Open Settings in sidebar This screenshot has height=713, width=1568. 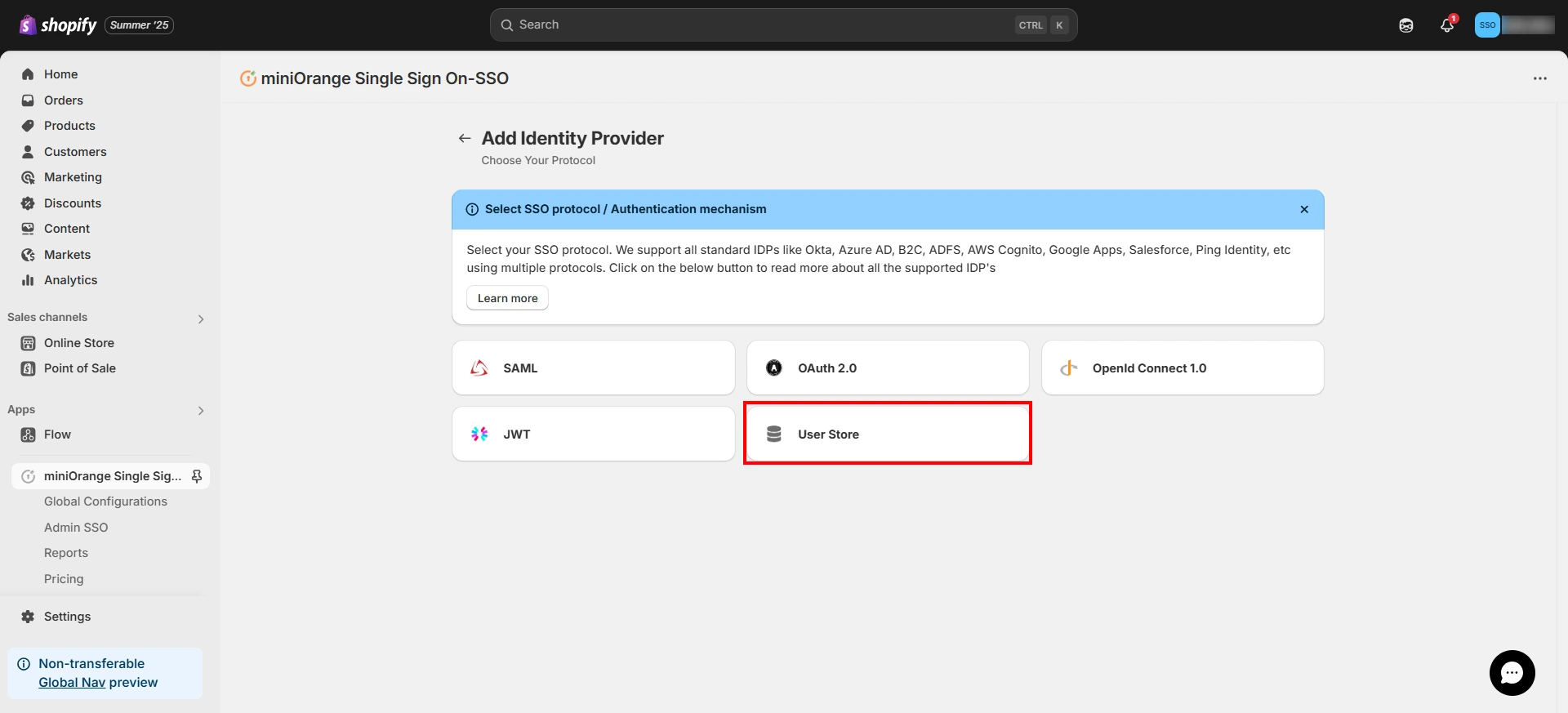[x=67, y=617]
